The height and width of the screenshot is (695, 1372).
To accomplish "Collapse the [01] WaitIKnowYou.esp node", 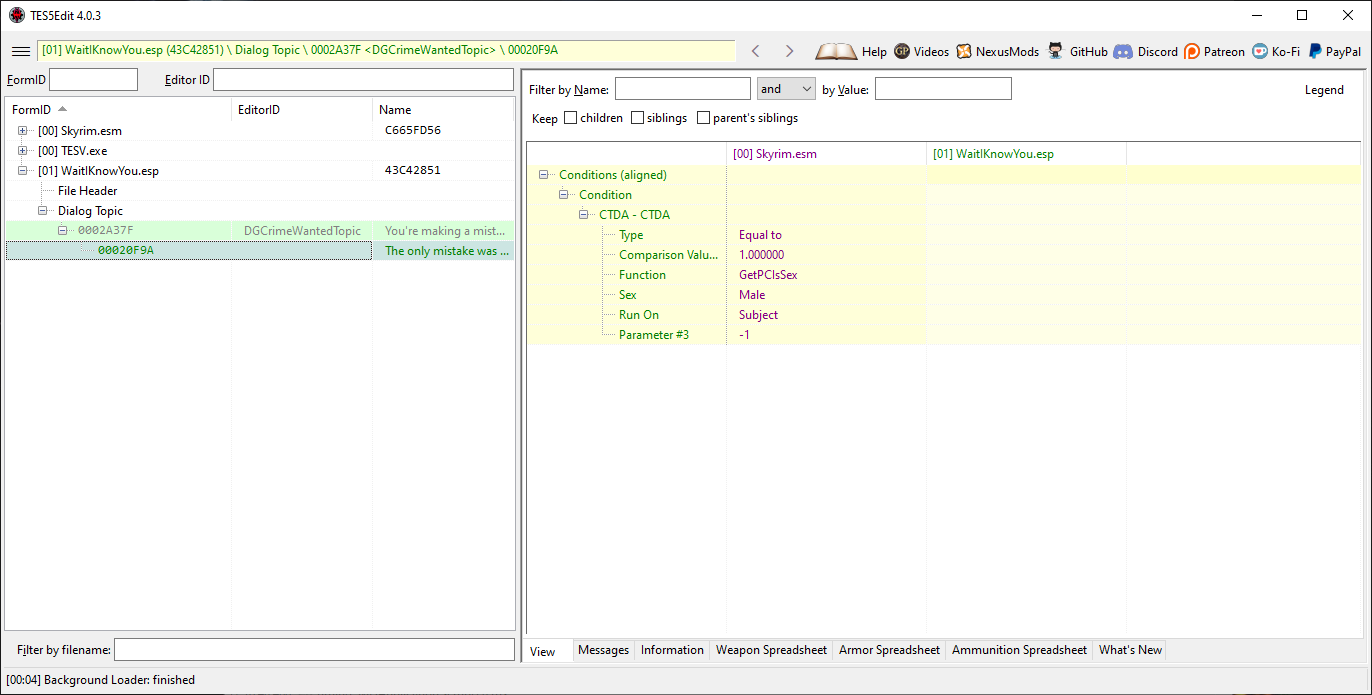I will [x=23, y=171].
